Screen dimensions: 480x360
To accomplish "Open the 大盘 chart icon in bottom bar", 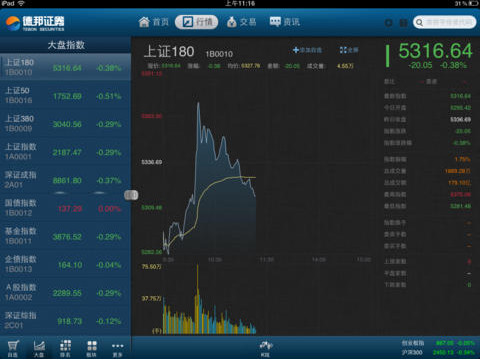I will tap(39, 348).
